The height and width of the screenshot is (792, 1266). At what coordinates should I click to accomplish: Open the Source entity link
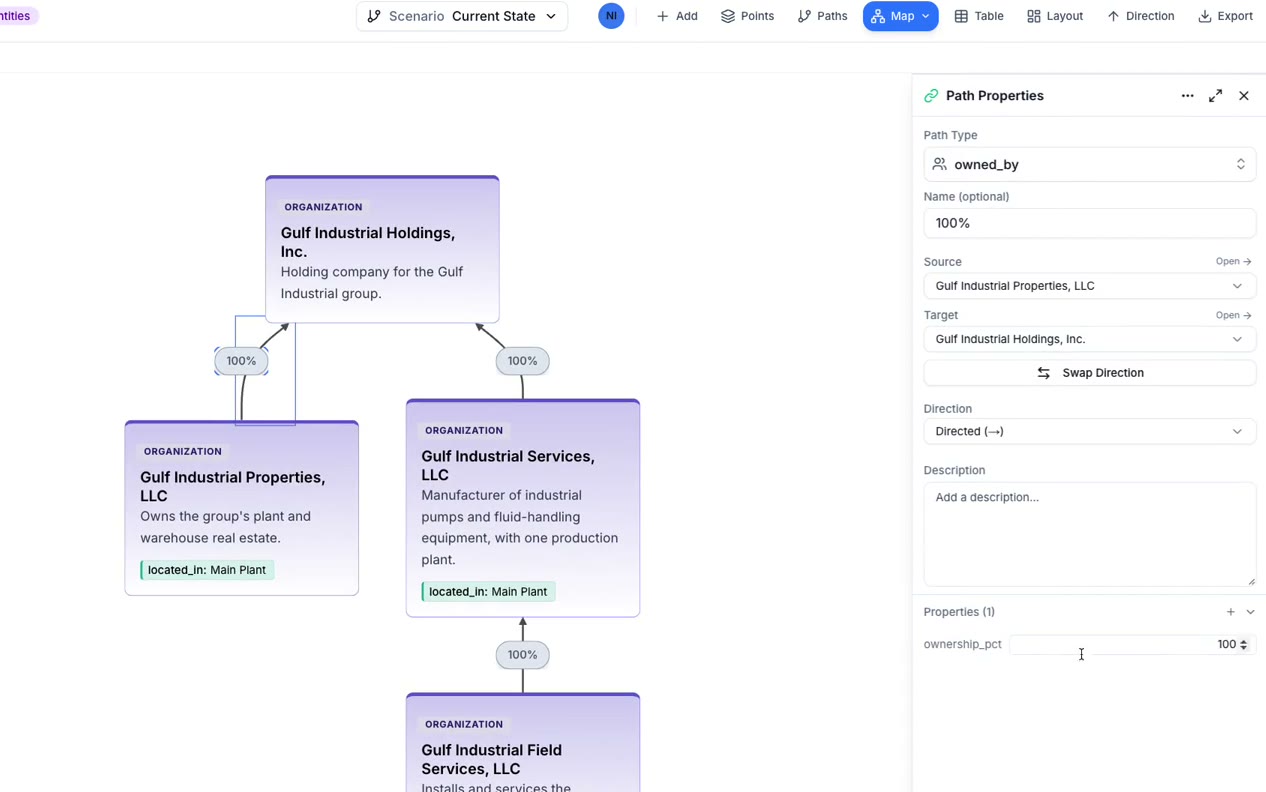[1233, 261]
